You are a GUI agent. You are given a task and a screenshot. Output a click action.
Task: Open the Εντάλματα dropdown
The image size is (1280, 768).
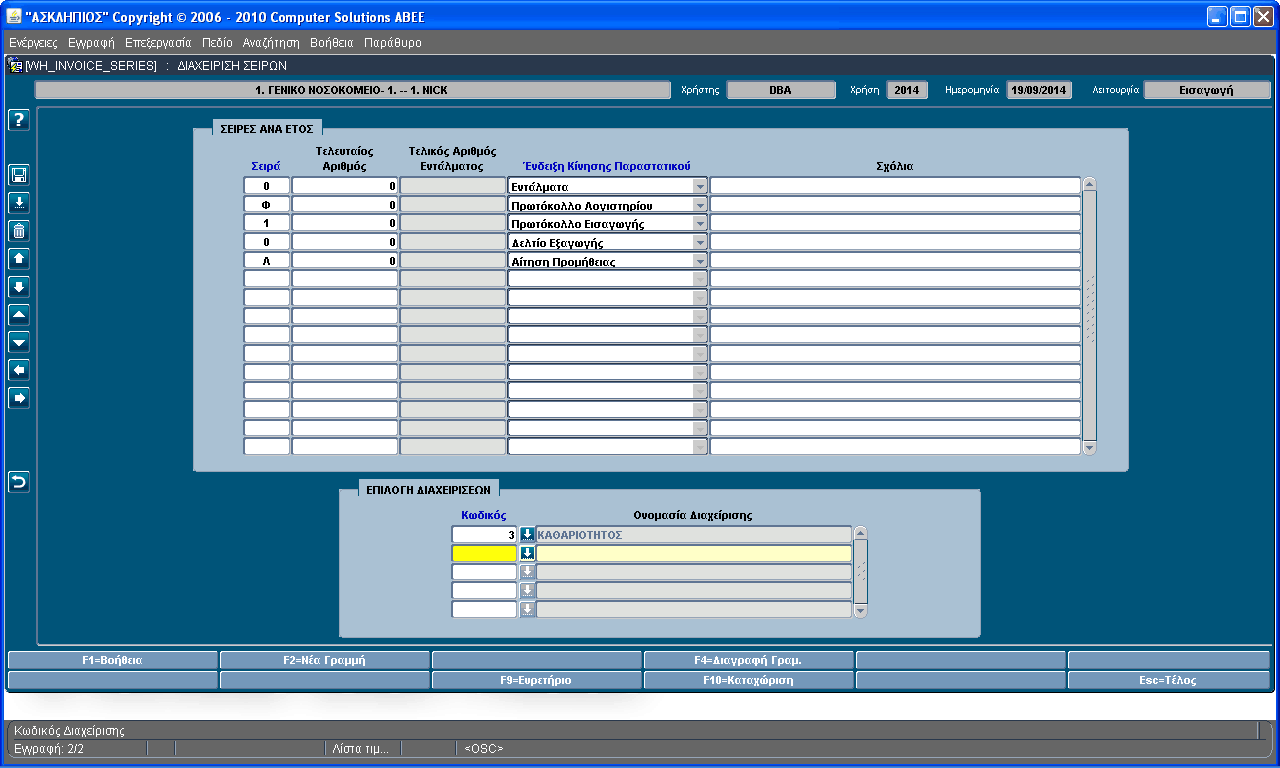(699, 186)
